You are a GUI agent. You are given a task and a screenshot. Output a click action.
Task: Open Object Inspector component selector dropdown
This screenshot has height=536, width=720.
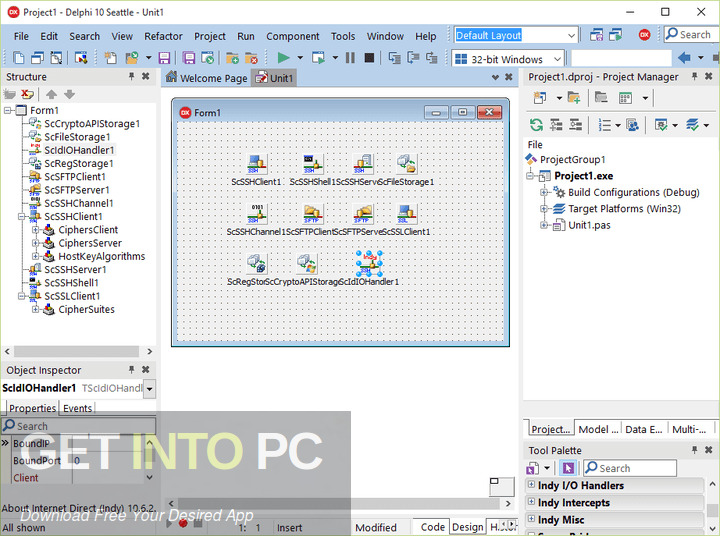(x=149, y=389)
